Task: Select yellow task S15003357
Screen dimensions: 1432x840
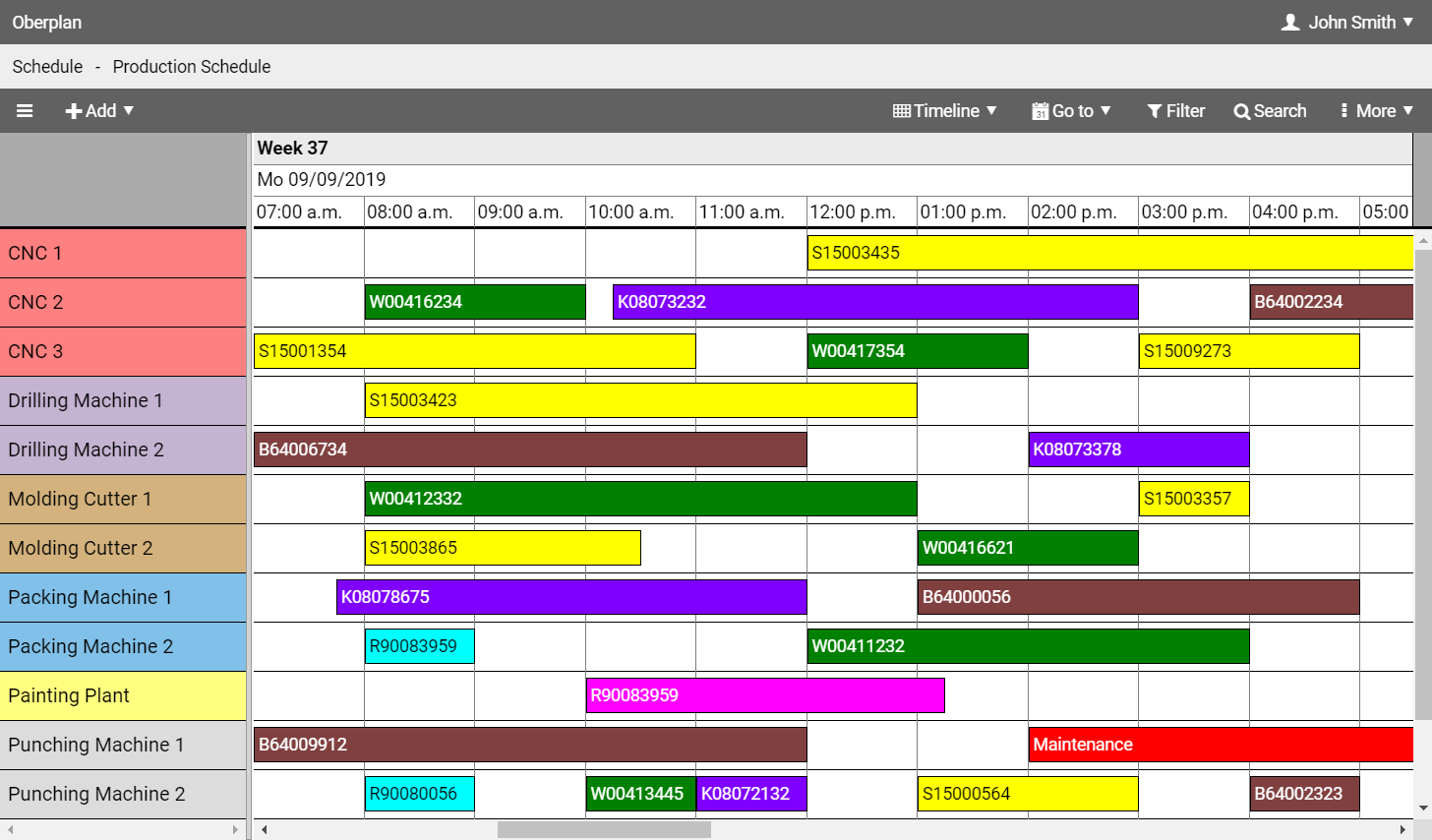Action: [1194, 499]
